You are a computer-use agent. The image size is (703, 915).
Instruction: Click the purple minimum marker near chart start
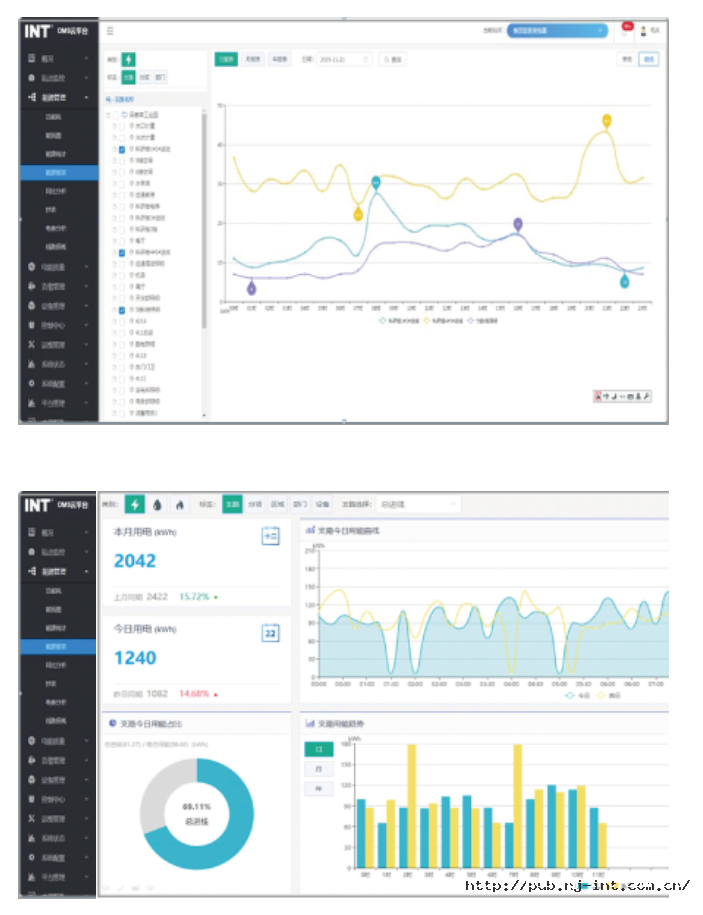(x=251, y=288)
